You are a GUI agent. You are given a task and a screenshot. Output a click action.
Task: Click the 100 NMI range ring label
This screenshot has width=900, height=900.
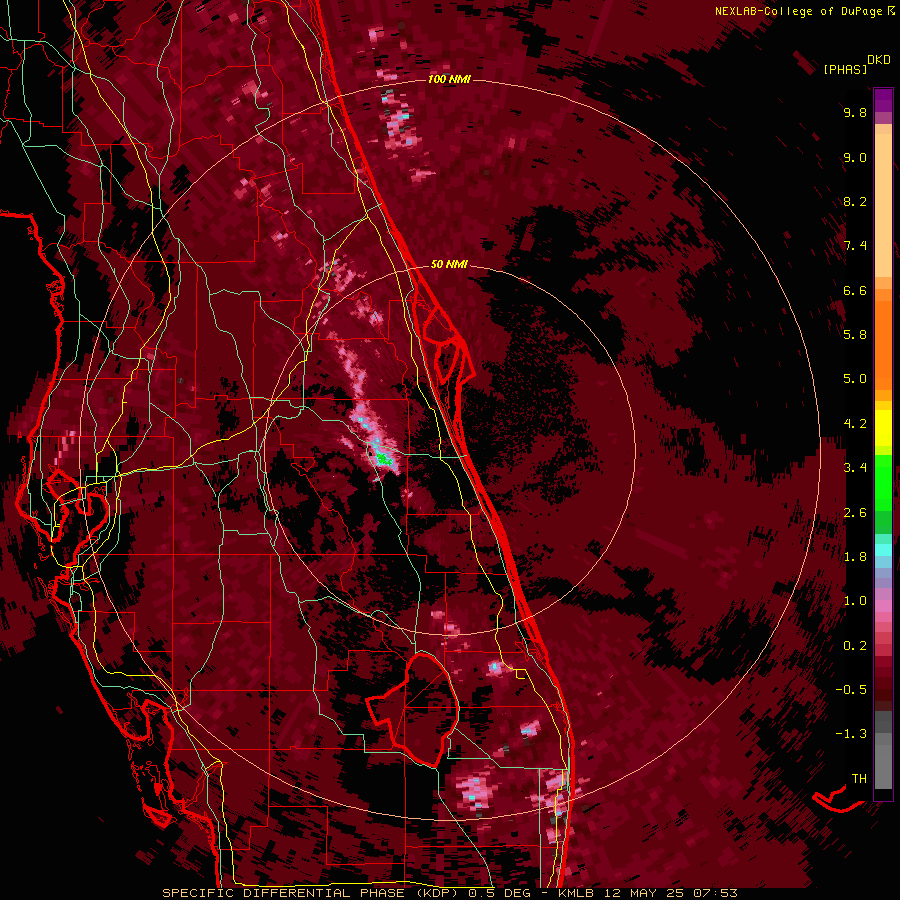click(x=449, y=79)
